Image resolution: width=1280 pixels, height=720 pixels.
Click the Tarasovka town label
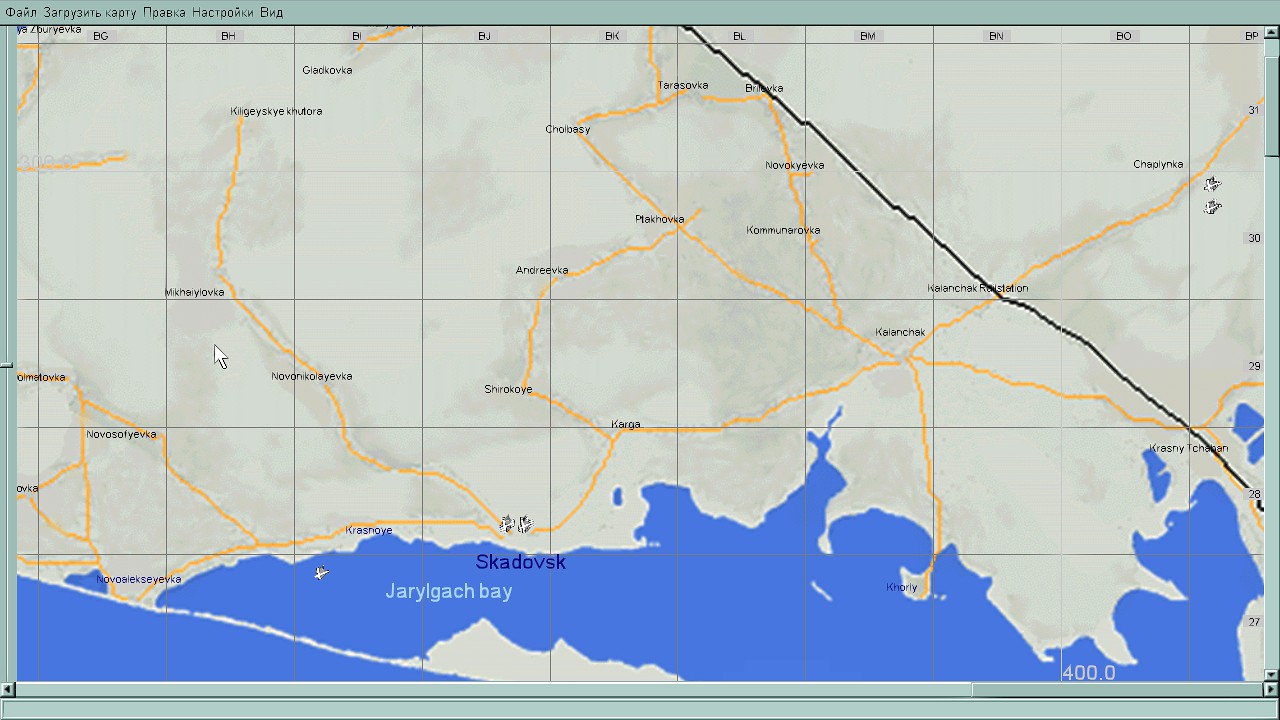(683, 85)
